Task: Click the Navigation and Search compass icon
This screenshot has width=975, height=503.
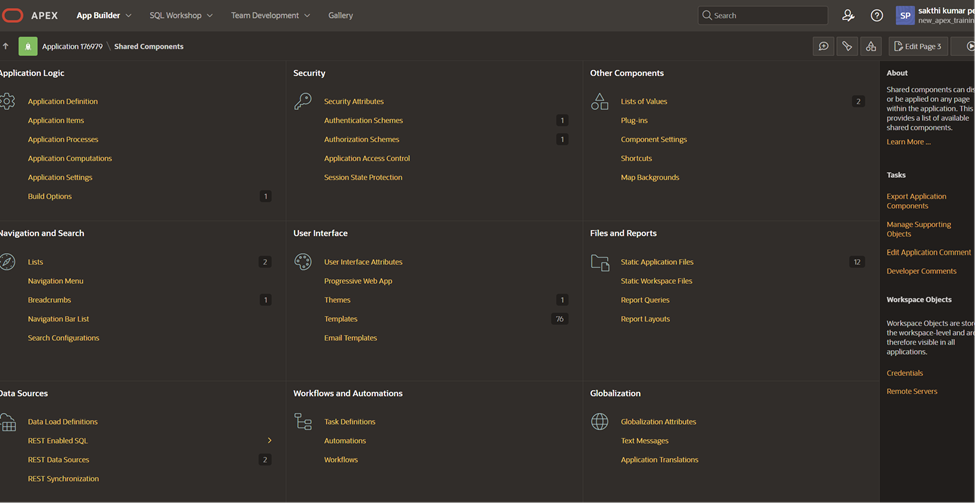Action: coord(7,262)
